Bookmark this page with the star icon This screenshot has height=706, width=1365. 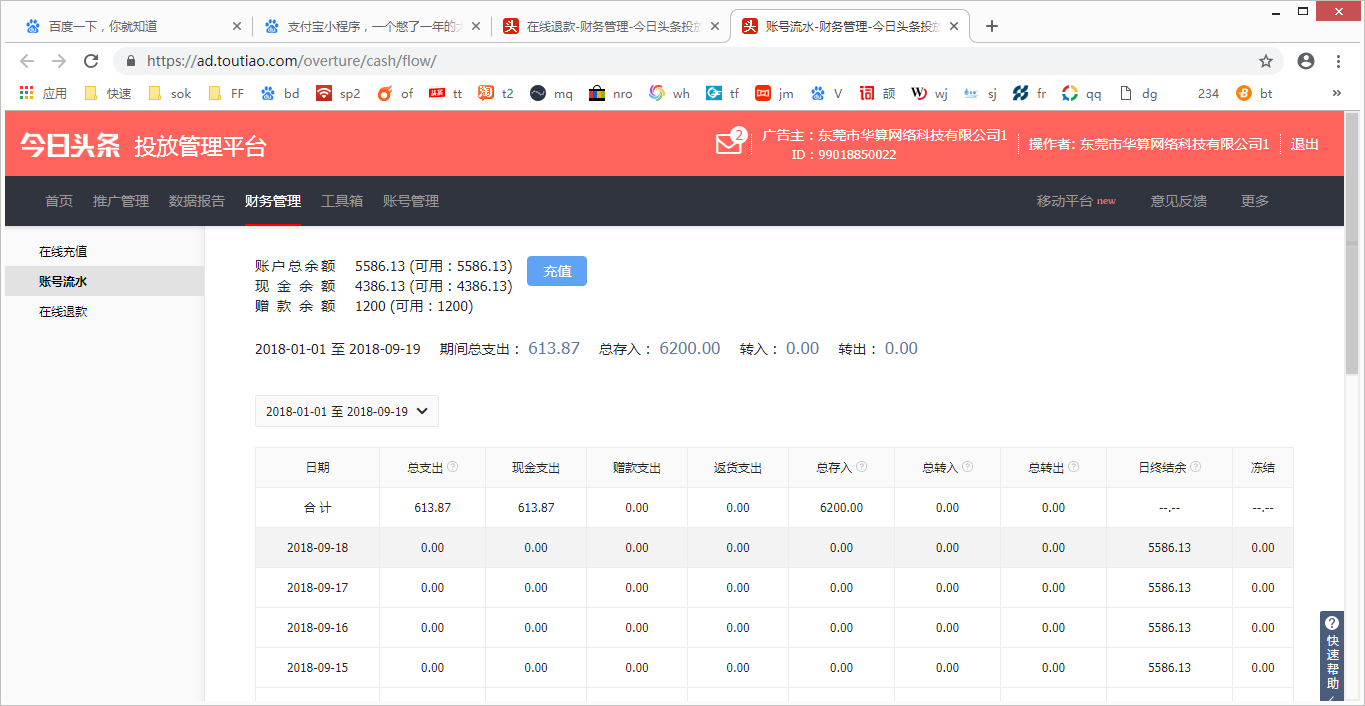click(x=1266, y=61)
